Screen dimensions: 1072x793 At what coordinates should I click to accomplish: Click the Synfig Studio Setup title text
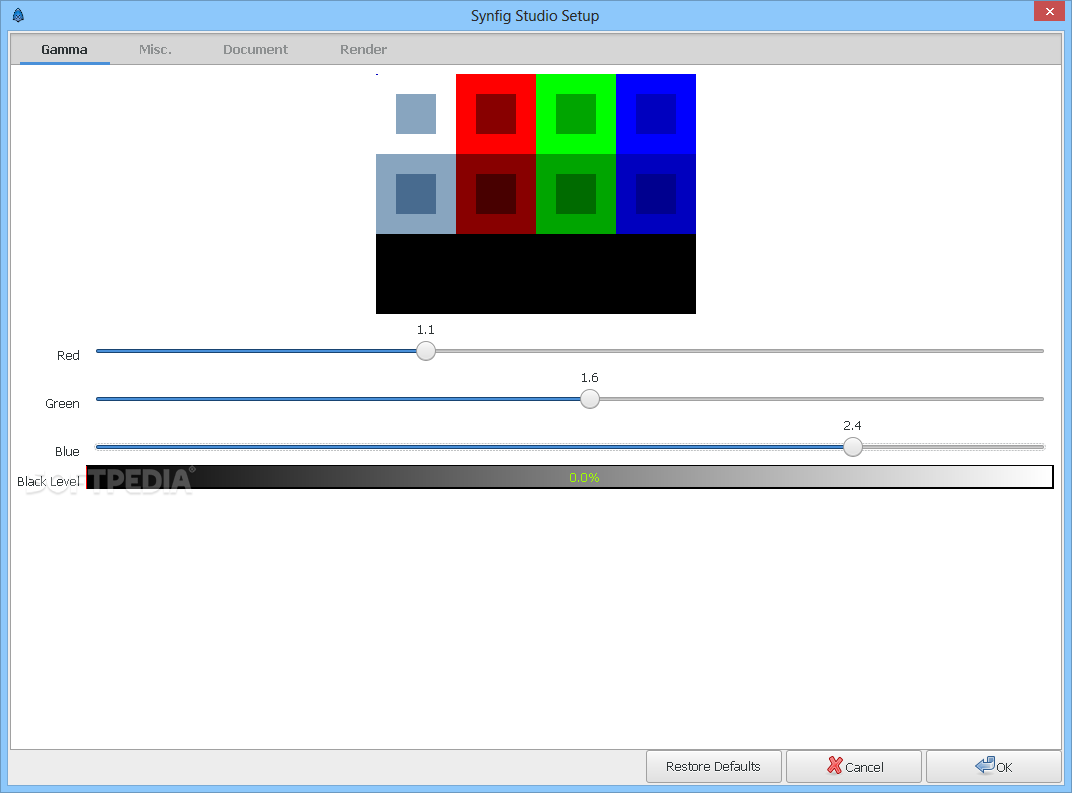click(535, 16)
